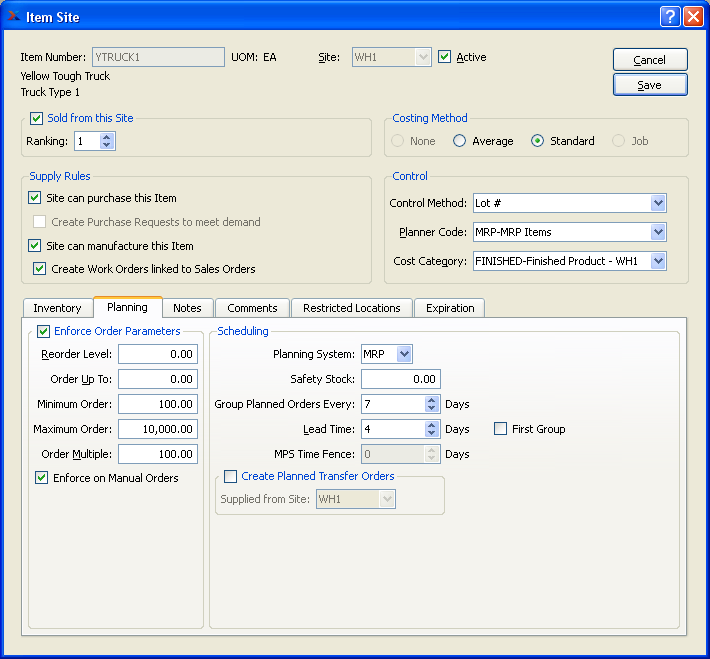Click the Safety Stock input field

pos(400,379)
